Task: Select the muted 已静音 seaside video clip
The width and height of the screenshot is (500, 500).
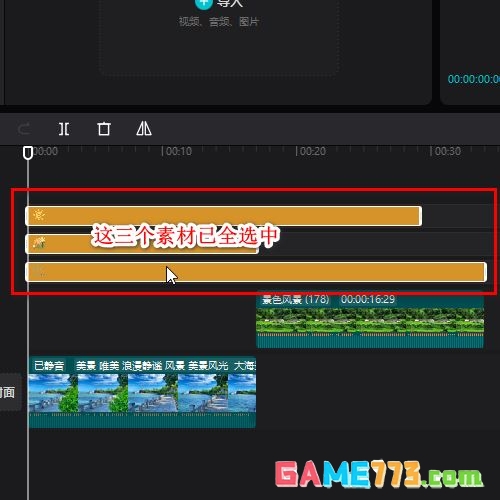Action: 142,392
